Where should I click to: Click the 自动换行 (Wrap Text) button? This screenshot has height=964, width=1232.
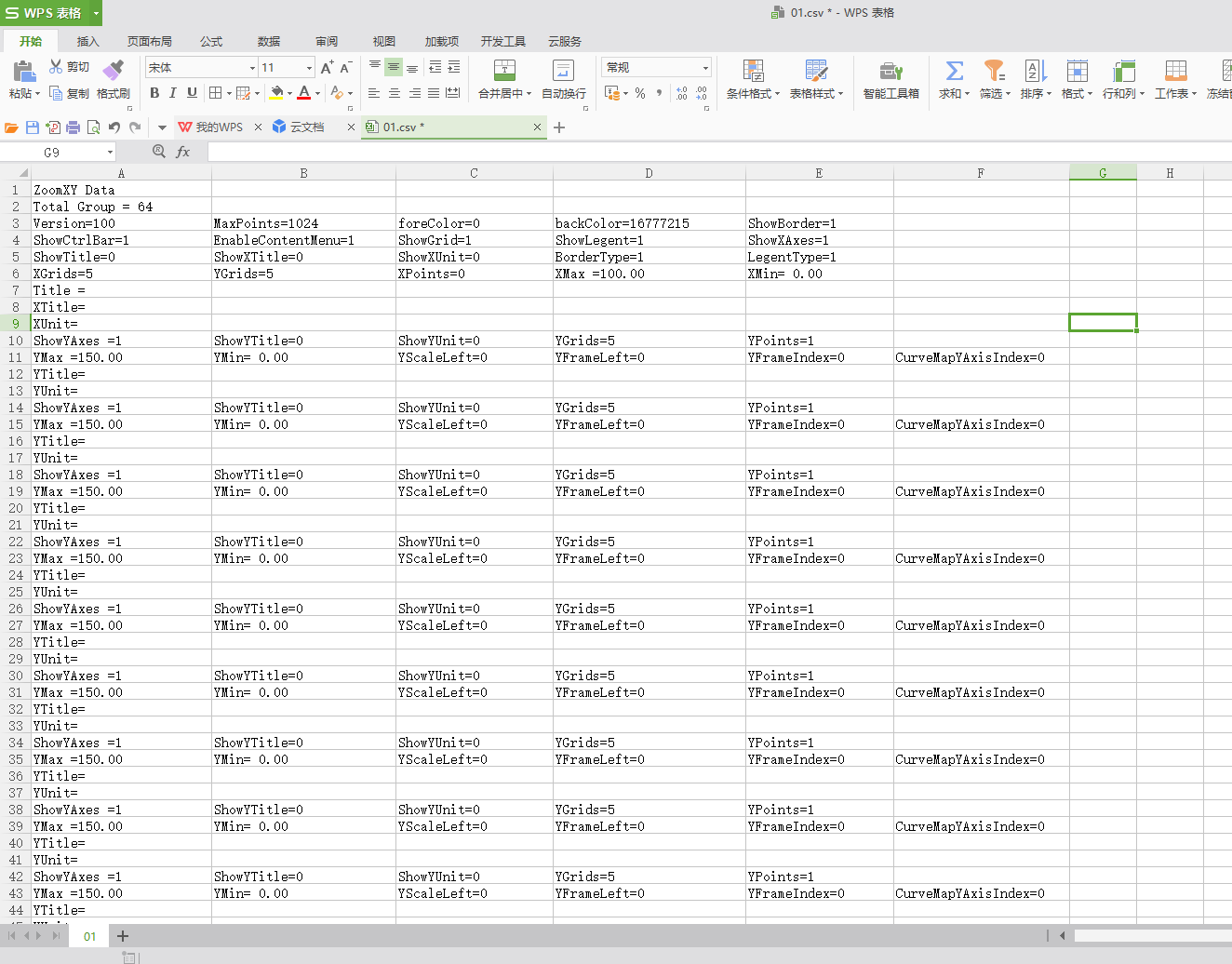[x=563, y=79]
